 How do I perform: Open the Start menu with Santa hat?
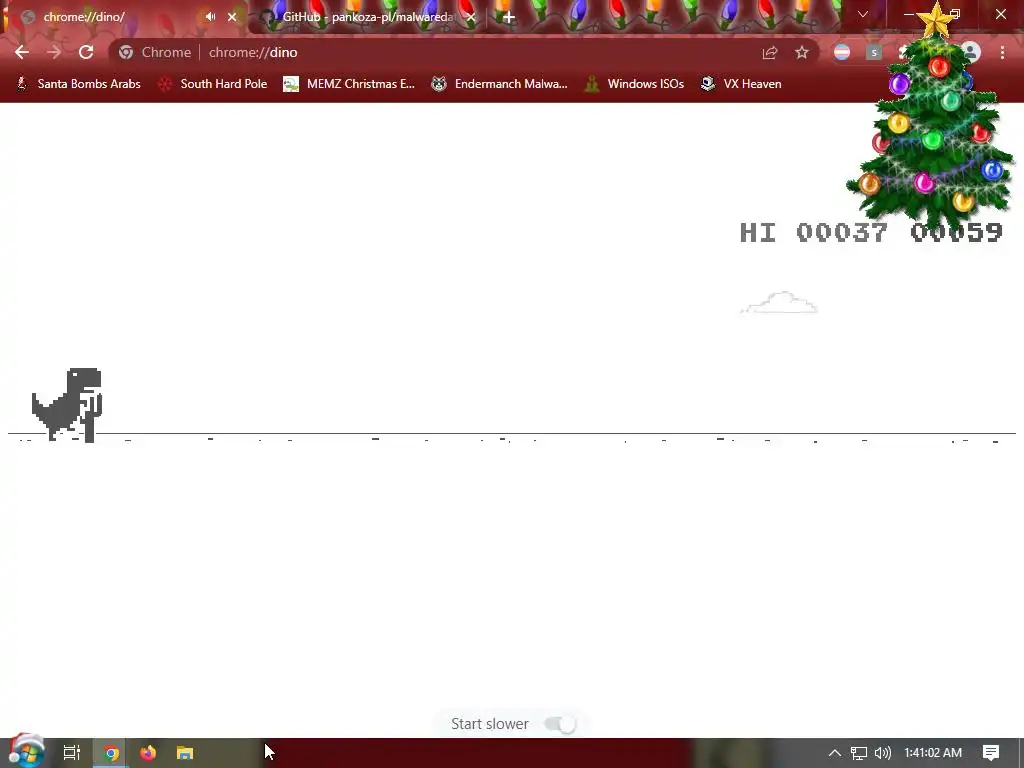[x=26, y=752]
